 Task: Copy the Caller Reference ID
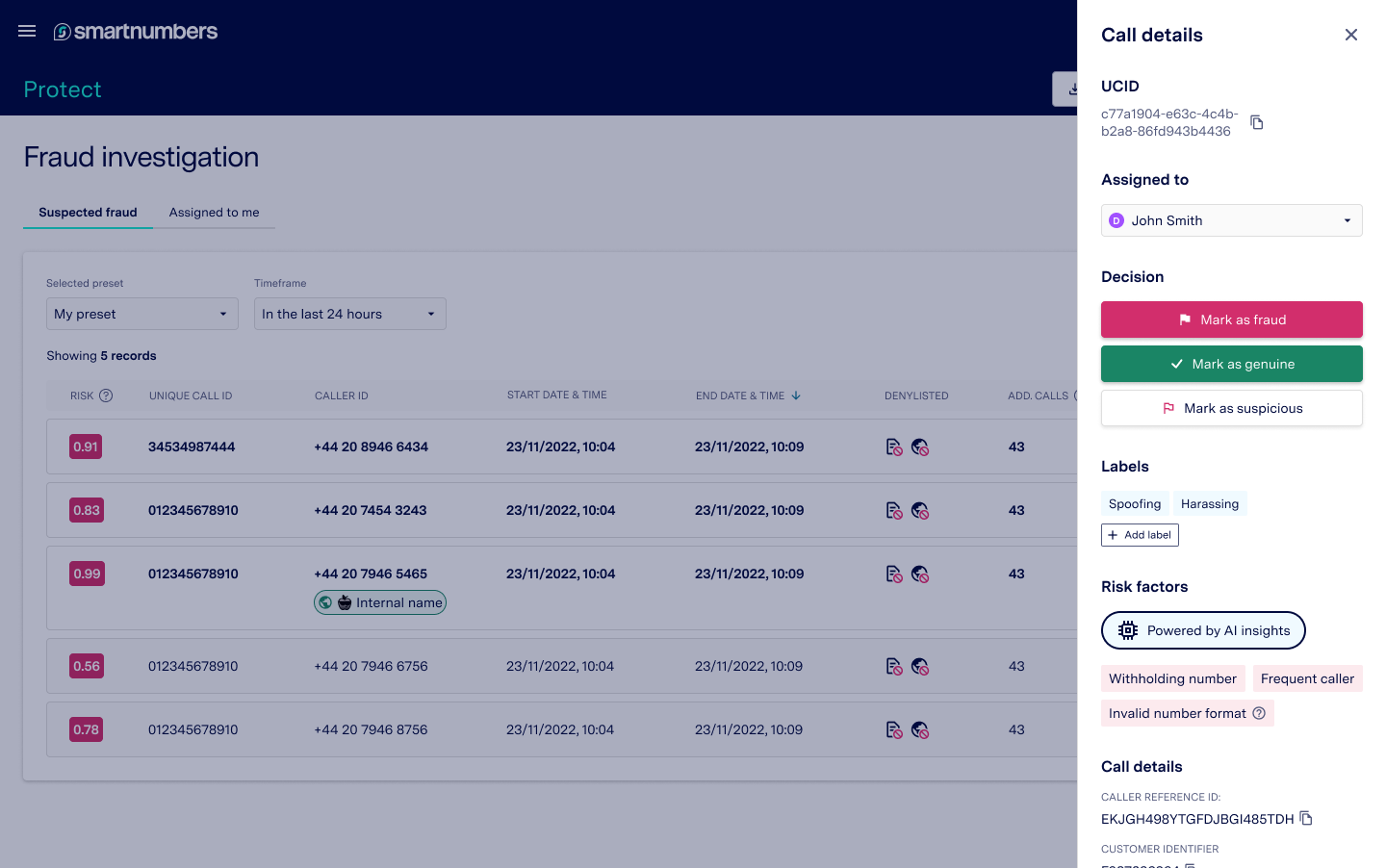pos(1306,818)
